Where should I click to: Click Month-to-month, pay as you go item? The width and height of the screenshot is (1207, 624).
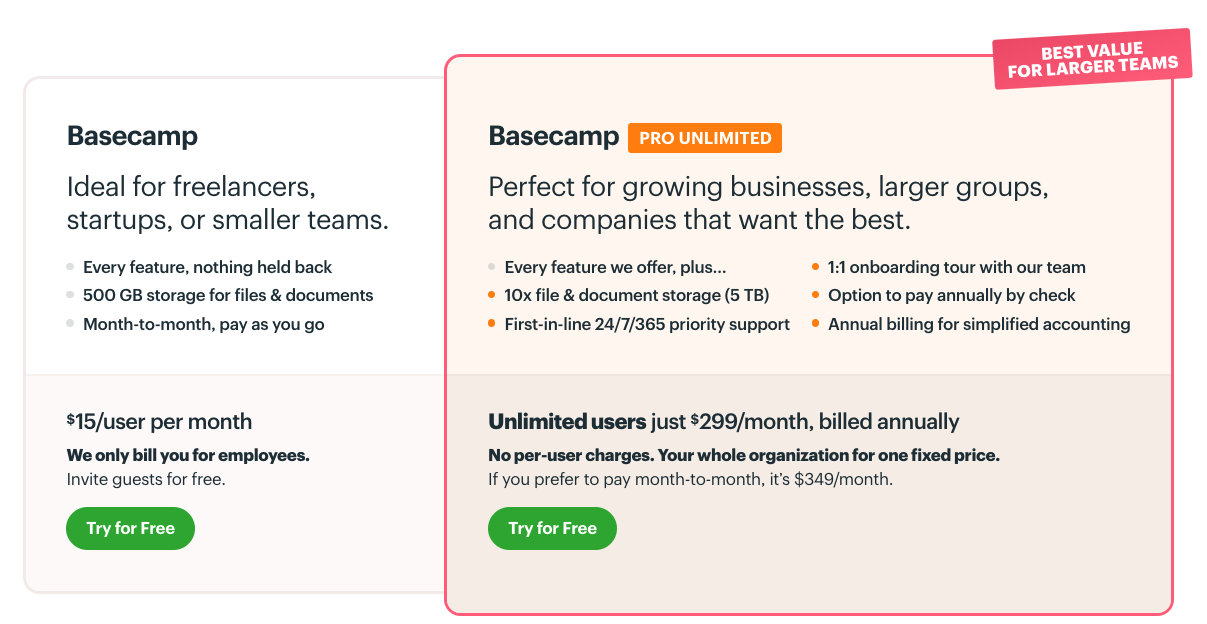[x=204, y=324]
